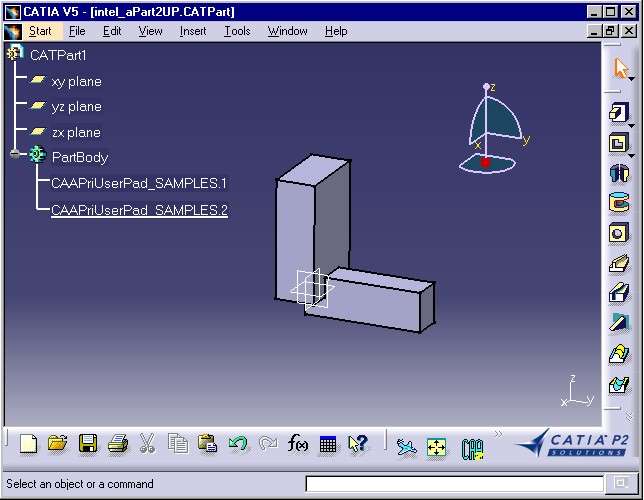Activate the Stiffener tool icon
644x500 pixels.
tap(619, 323)
